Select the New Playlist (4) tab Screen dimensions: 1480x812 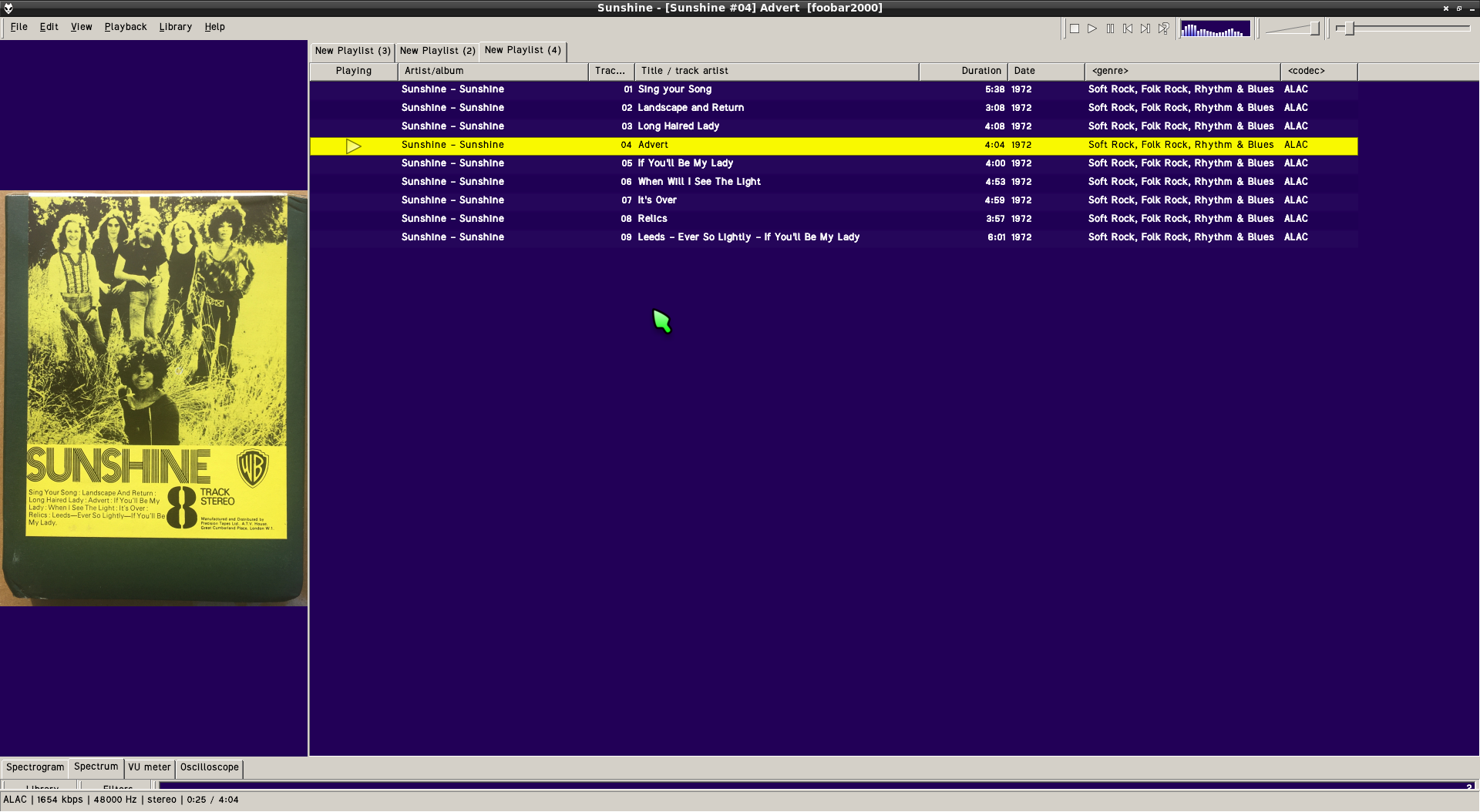point(523,51)
